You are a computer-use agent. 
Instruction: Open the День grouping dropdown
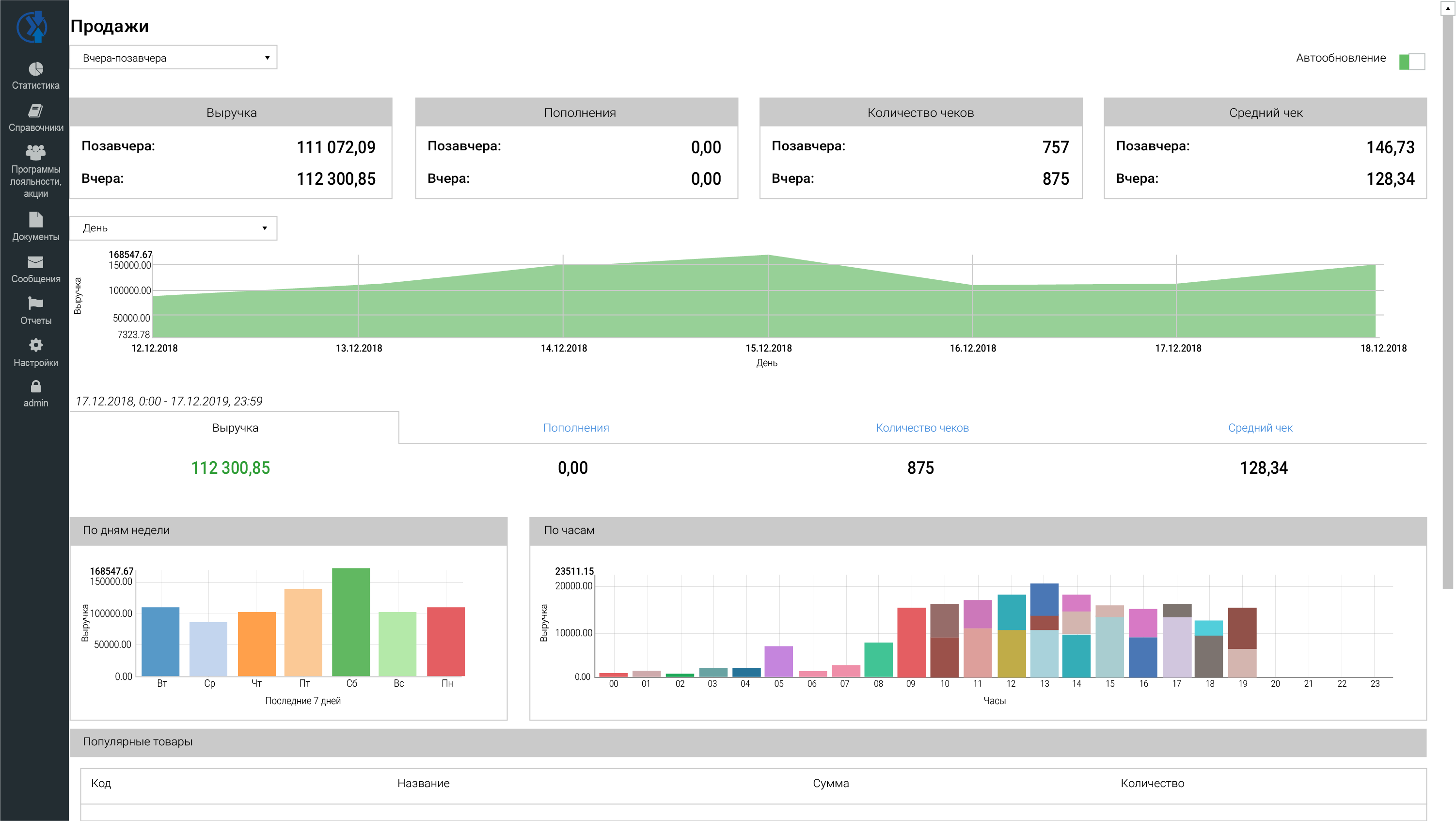coord(173,228)
